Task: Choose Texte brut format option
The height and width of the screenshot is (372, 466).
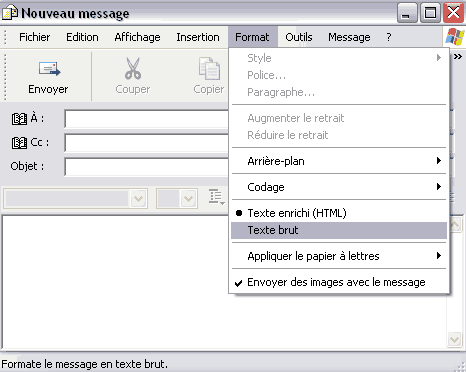Action: pos(339,230)
